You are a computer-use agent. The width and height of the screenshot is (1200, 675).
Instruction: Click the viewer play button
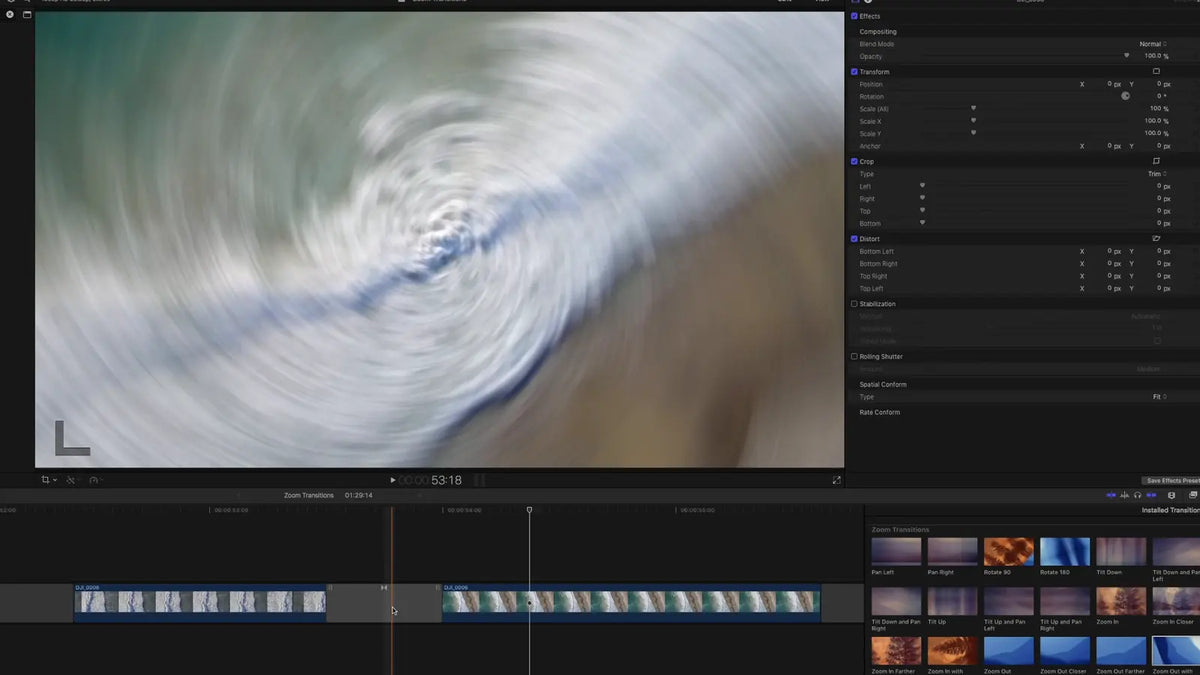pos(392,480)
